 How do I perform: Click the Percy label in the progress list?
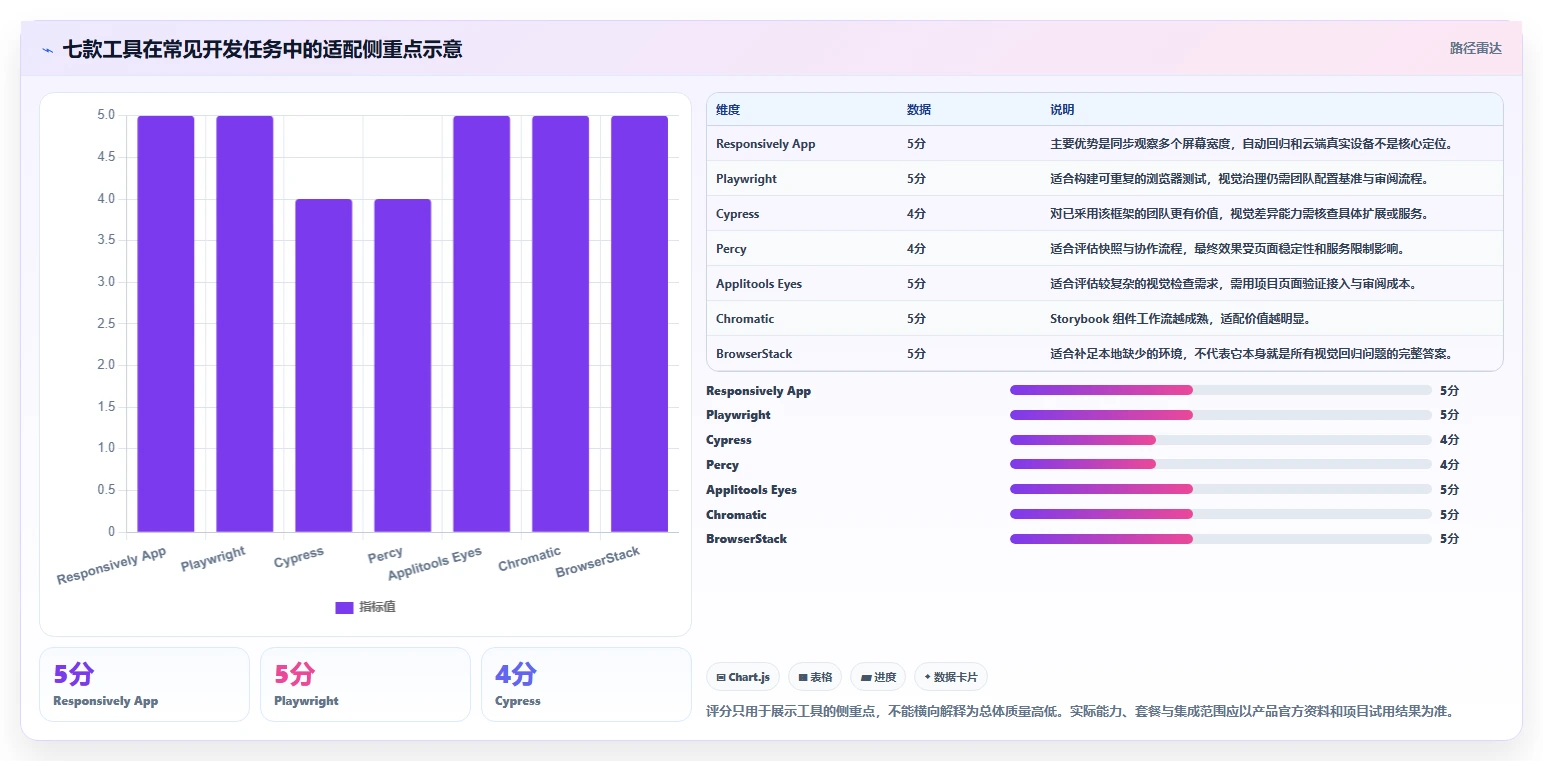pyautogui.click(x=722, y=465)
